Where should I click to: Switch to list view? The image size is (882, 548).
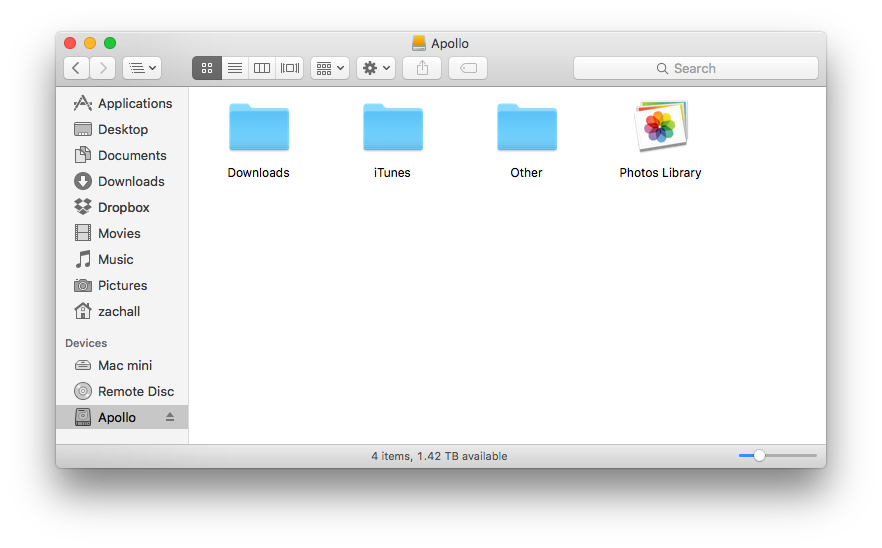235,68
